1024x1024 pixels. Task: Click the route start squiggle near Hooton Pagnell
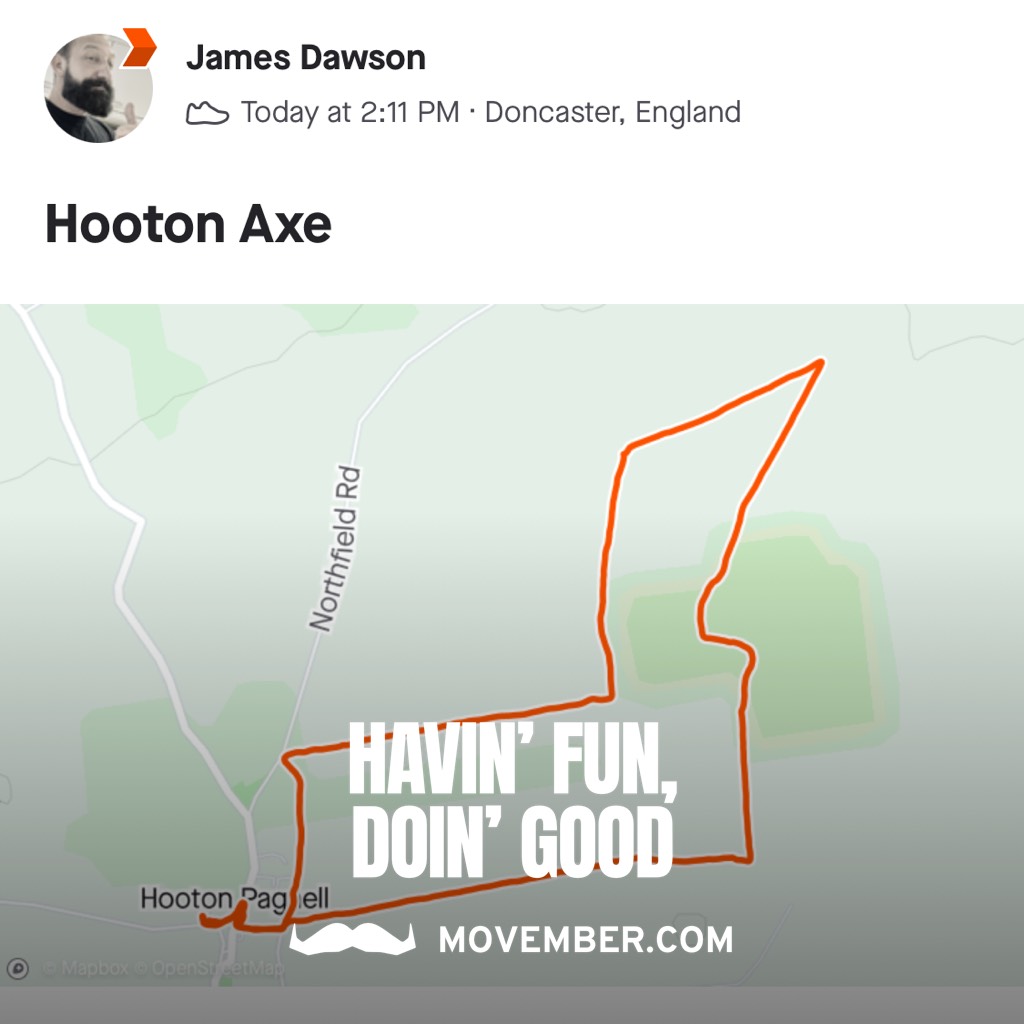click(224, 915)
